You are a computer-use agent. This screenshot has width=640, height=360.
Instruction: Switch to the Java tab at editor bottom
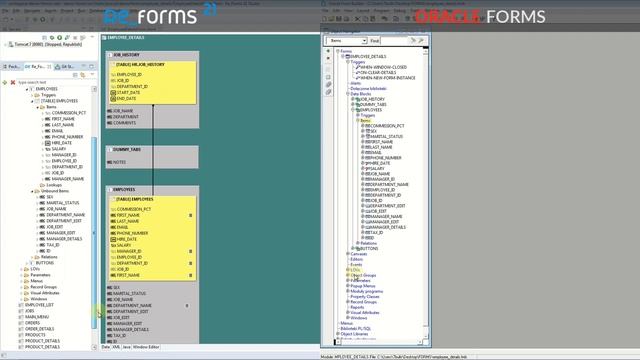(126, 347)
